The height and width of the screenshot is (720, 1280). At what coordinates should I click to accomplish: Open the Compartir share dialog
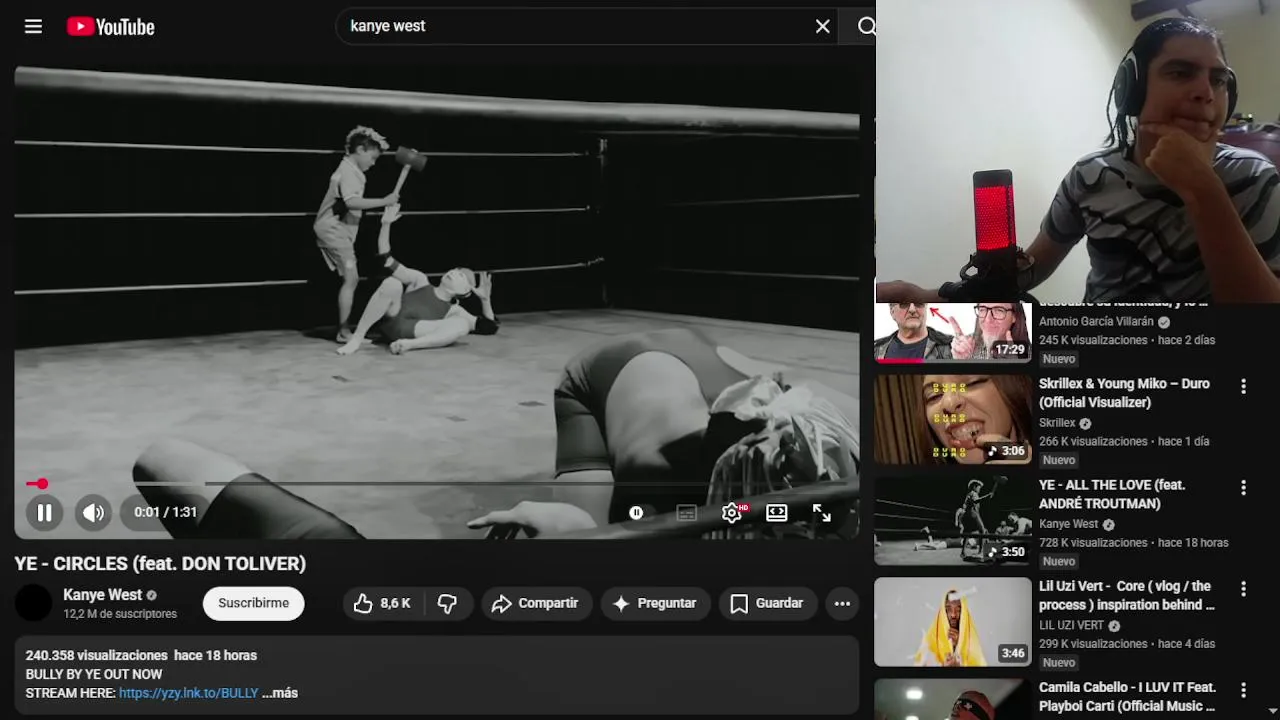tap(535, 603)
